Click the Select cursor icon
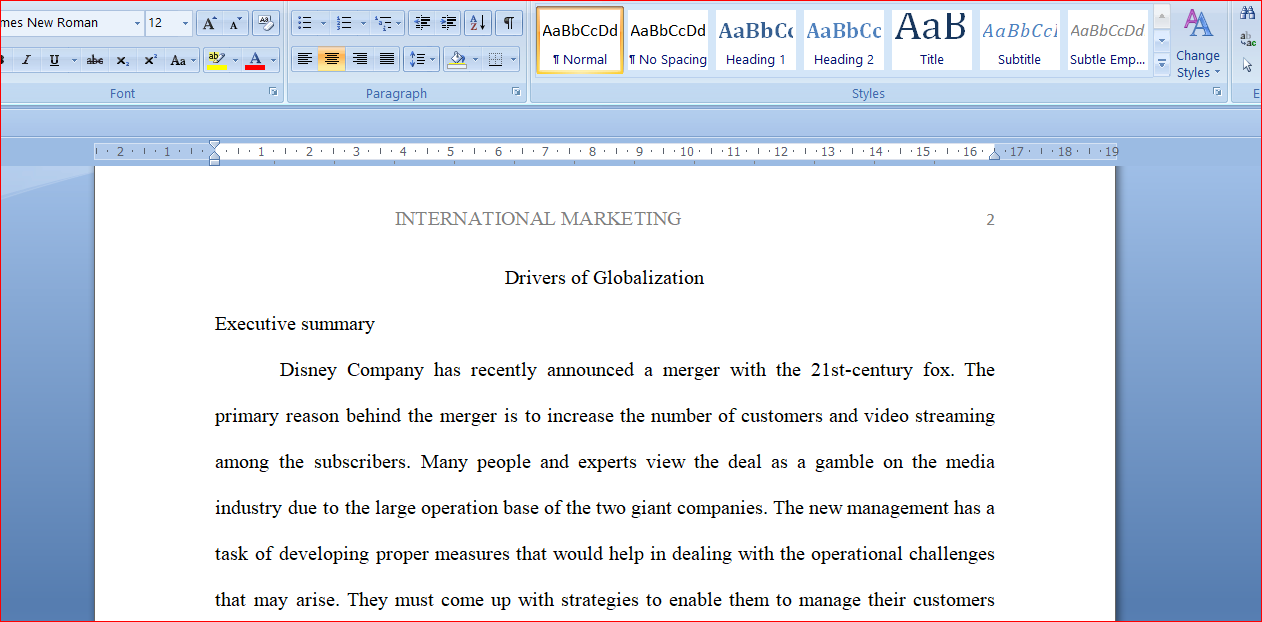This screenshot has height=622, width=1262. tap(1247, 65)
